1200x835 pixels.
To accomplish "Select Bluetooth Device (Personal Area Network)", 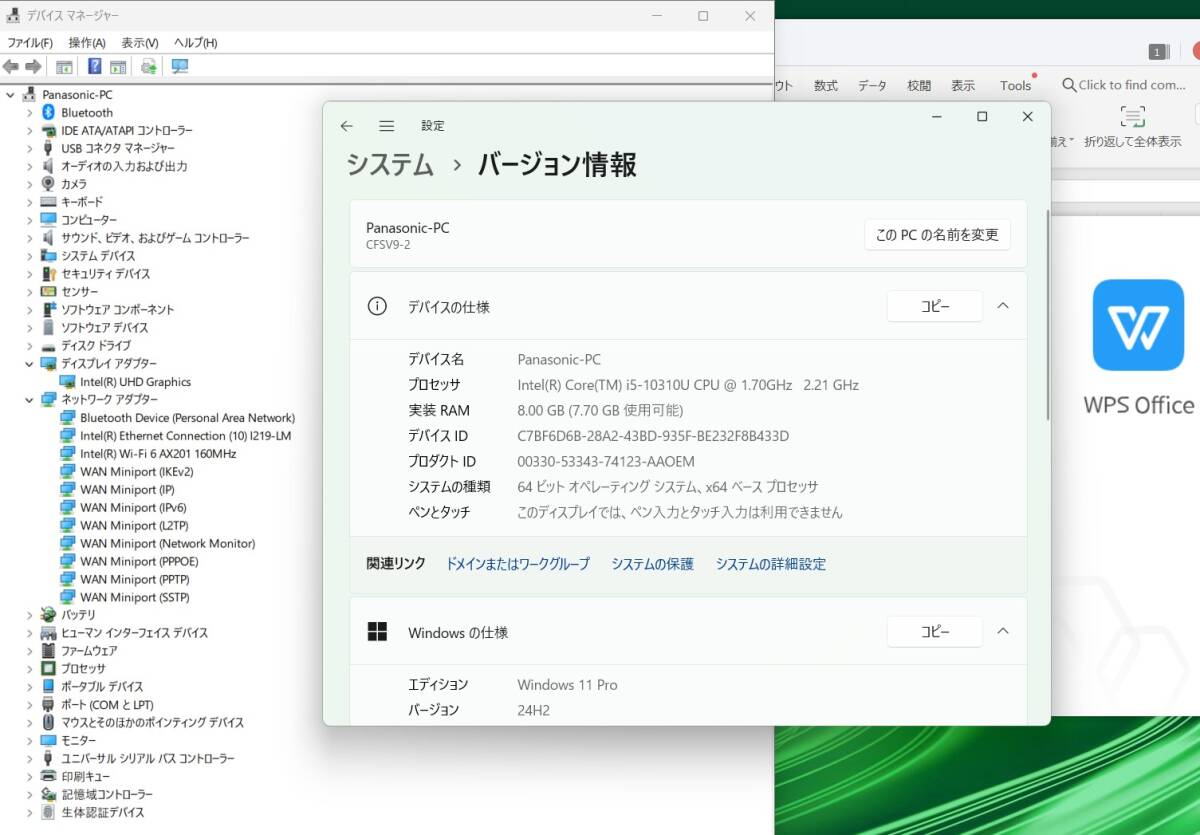I will [188, 418].
